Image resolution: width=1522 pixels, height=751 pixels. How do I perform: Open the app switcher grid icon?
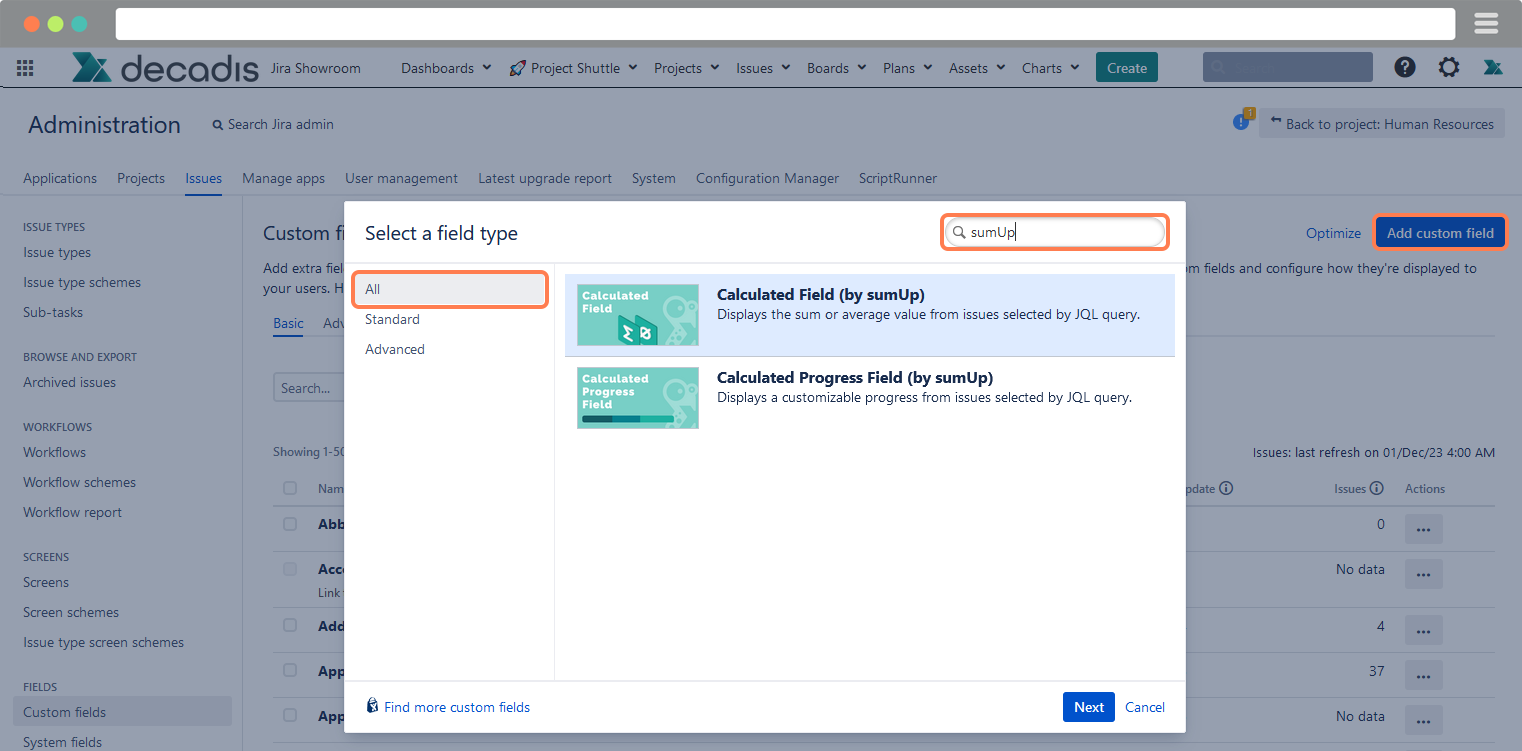[25, 68]
